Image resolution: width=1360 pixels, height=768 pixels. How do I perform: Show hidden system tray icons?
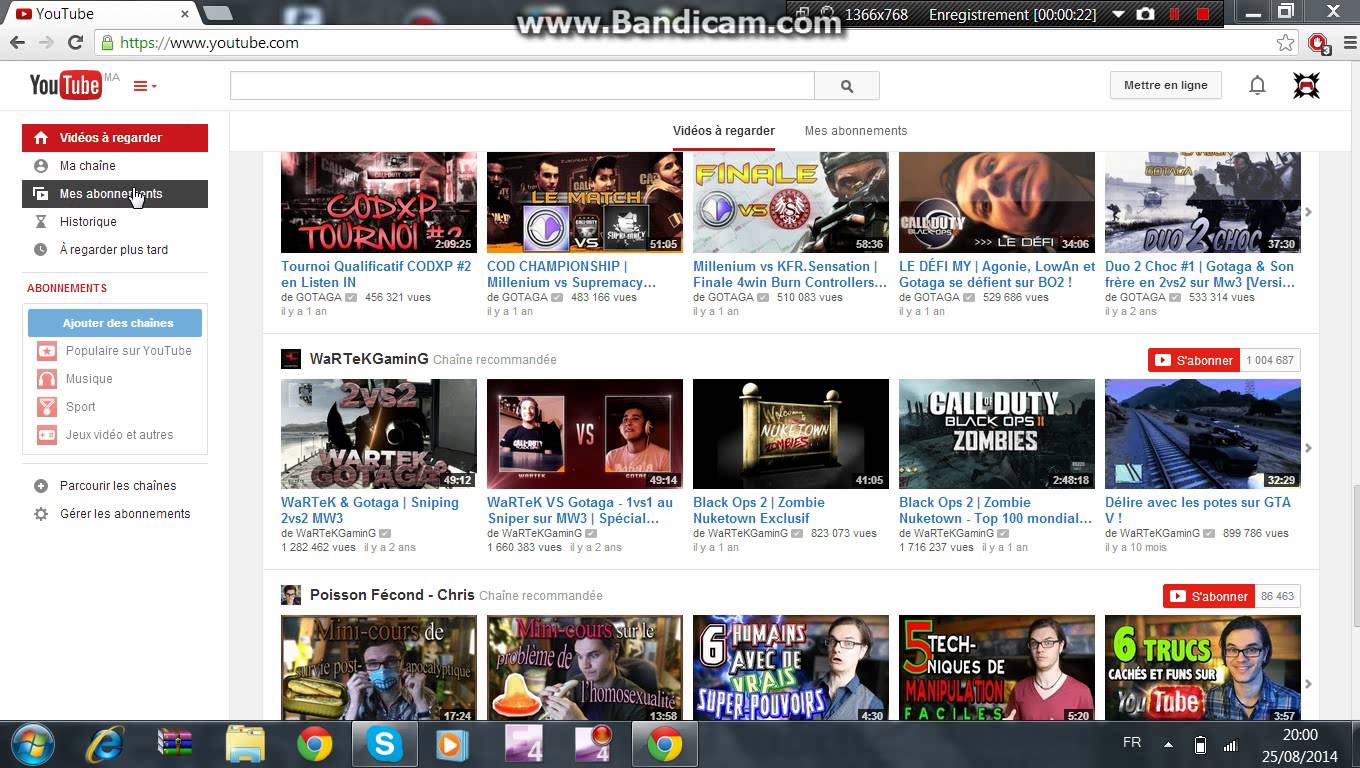[x=1168, y=745]
